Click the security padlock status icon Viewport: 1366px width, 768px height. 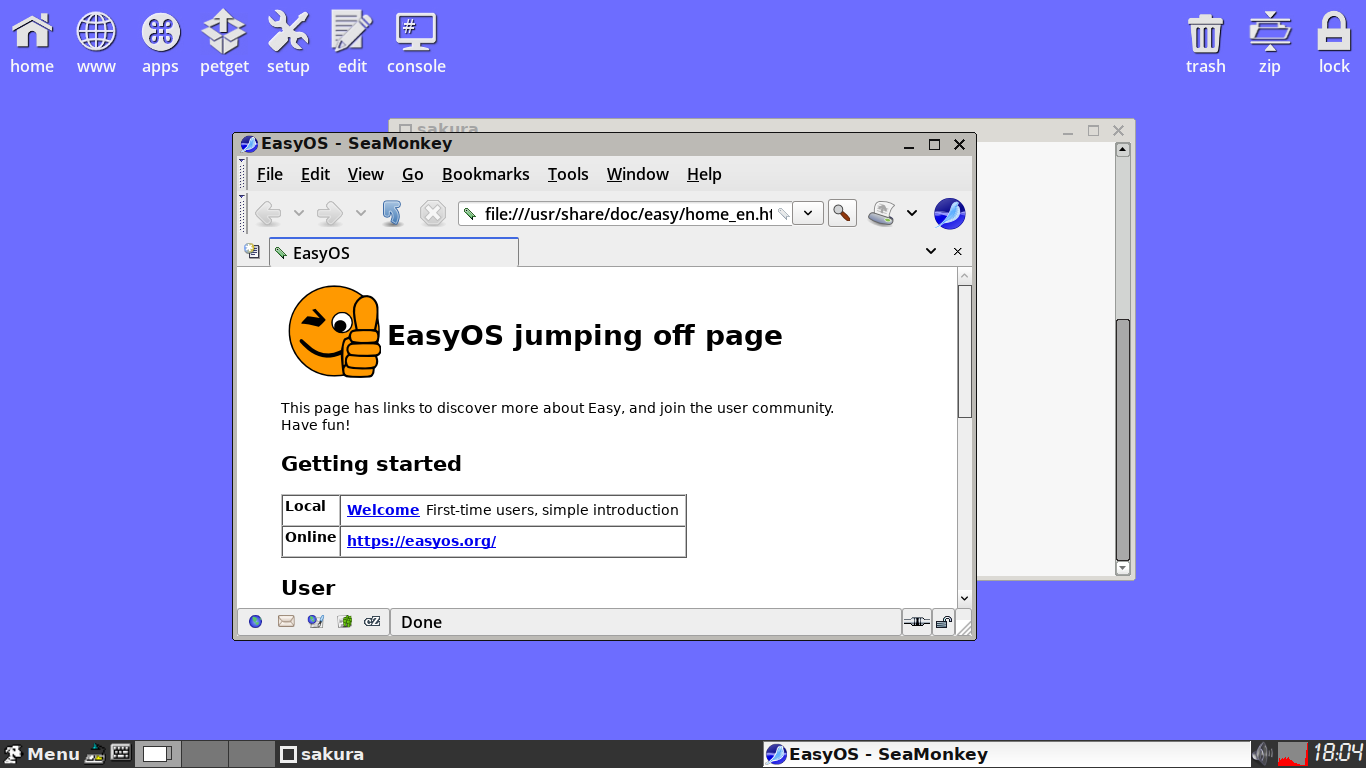(x=943, y=622)
